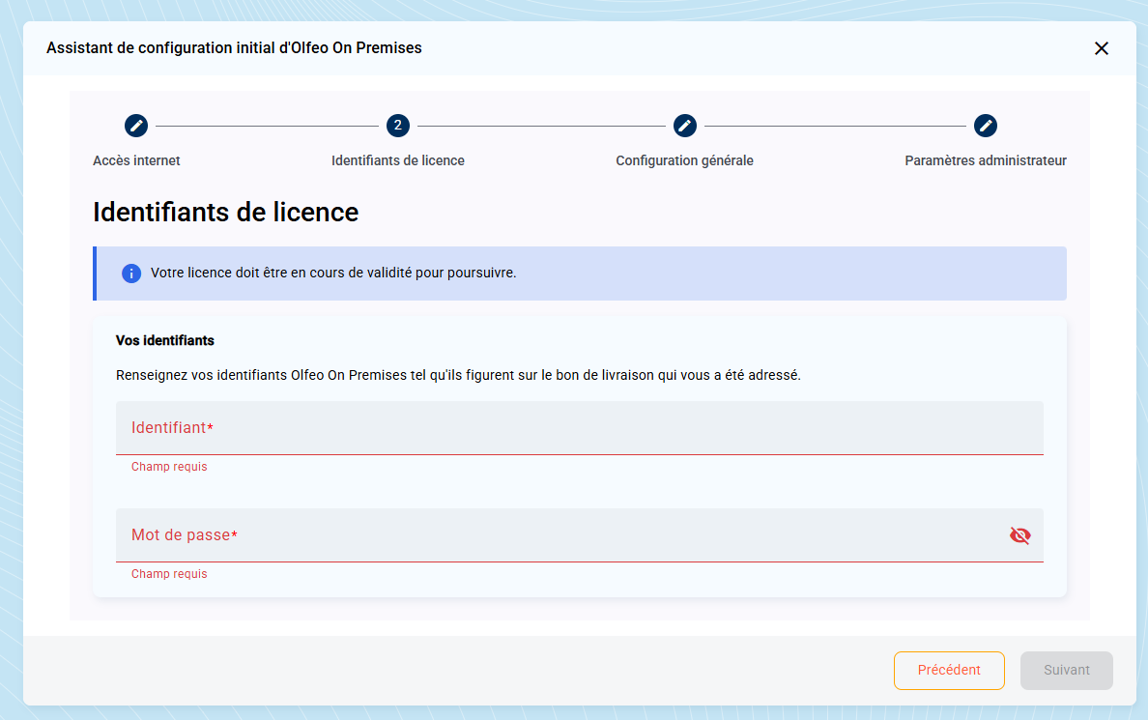Click the blue info icon in the banner
This screenshot has width=1148, height=720.
131,273
